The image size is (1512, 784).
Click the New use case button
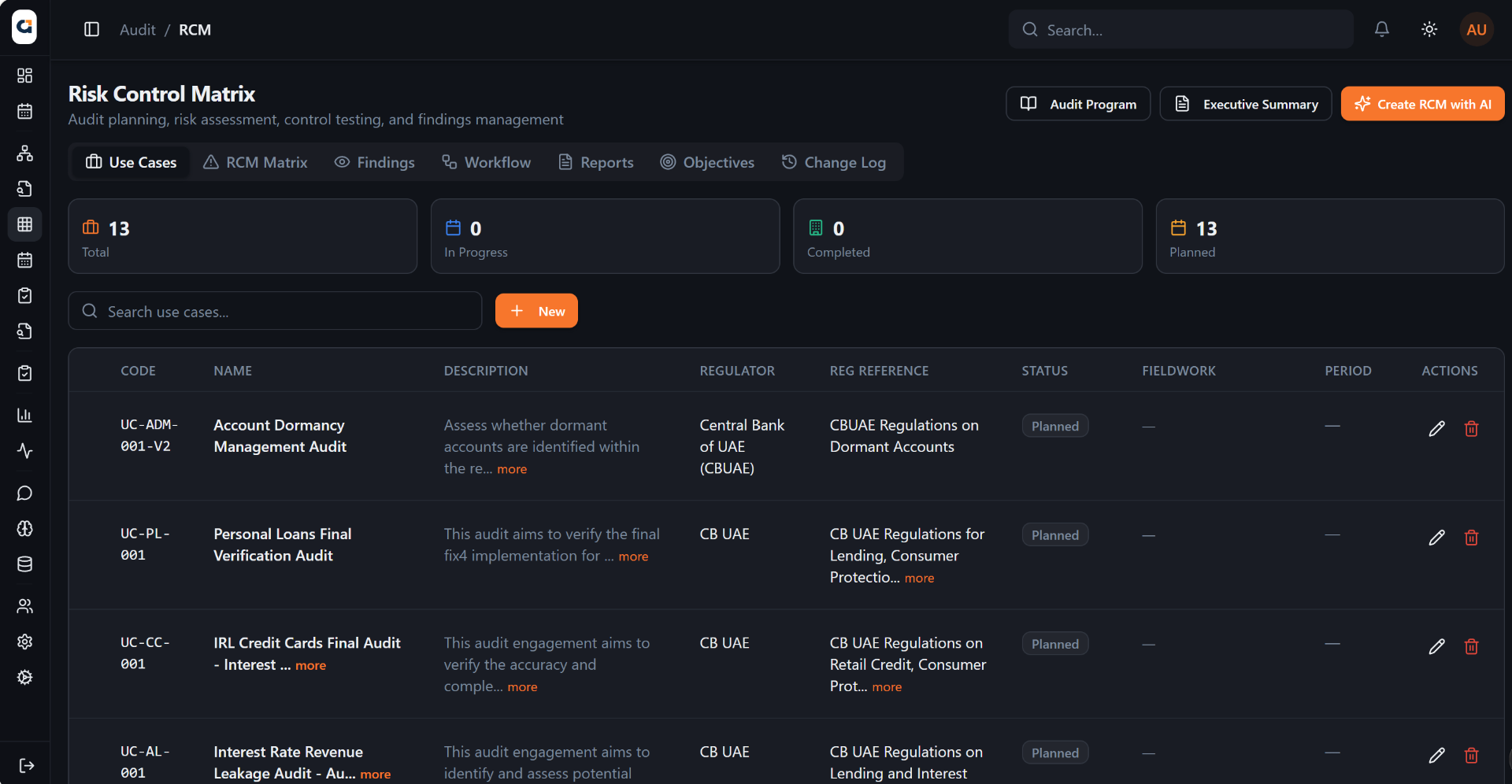tap(536, 311)
